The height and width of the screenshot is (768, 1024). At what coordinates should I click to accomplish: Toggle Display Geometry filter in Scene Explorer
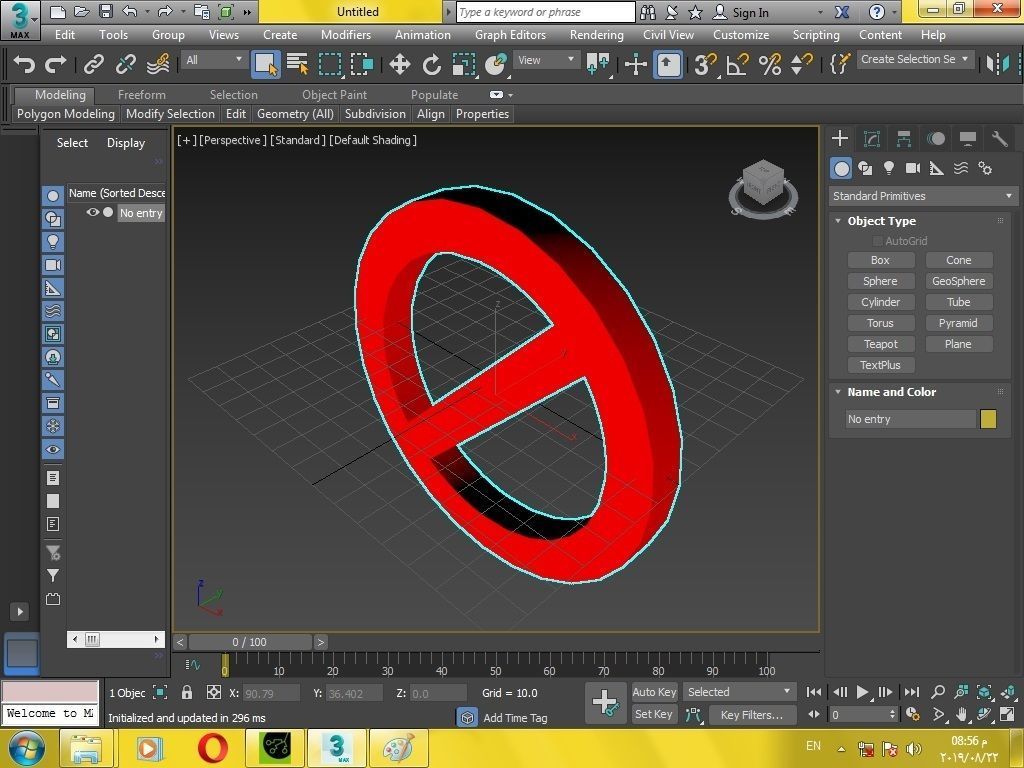(x=53, y=195)
